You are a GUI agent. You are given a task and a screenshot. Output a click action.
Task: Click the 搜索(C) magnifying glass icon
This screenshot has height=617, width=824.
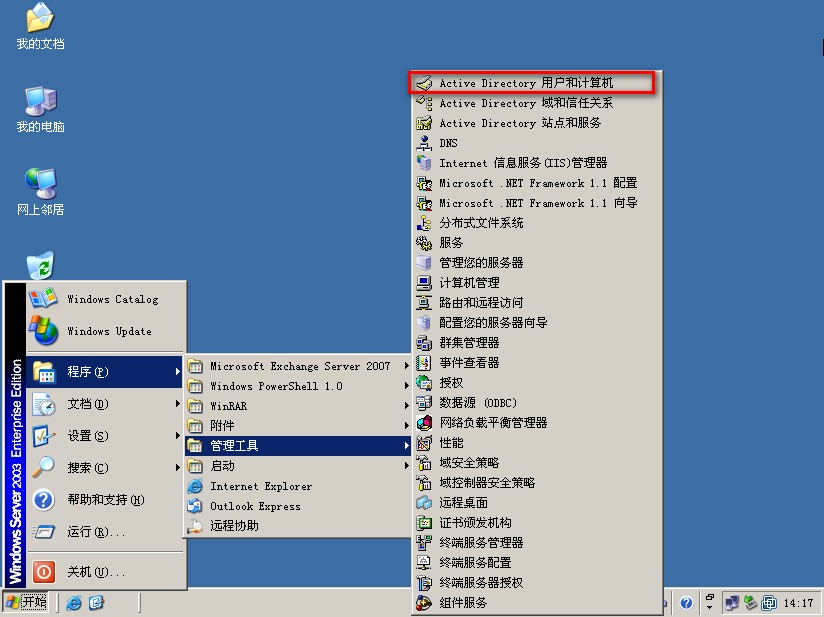click(x=44, y=467)
